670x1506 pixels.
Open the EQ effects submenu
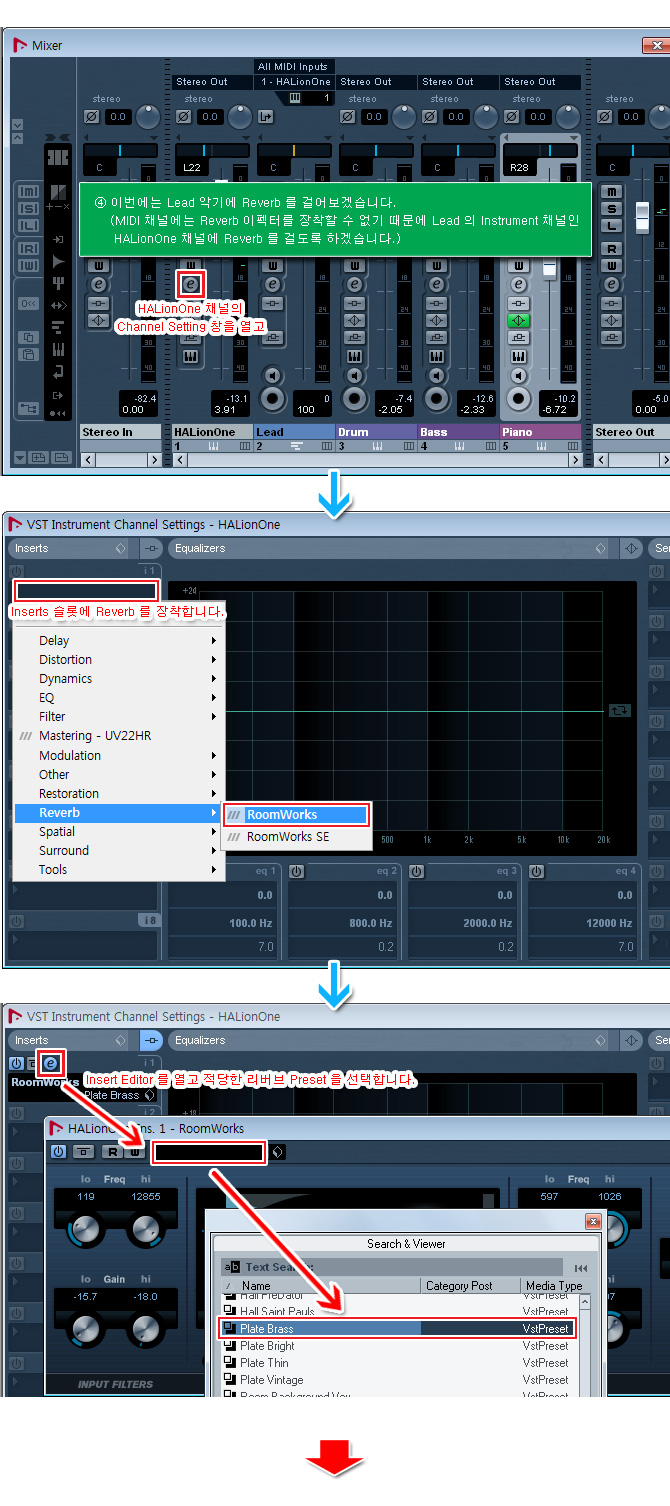coord(120,698)
